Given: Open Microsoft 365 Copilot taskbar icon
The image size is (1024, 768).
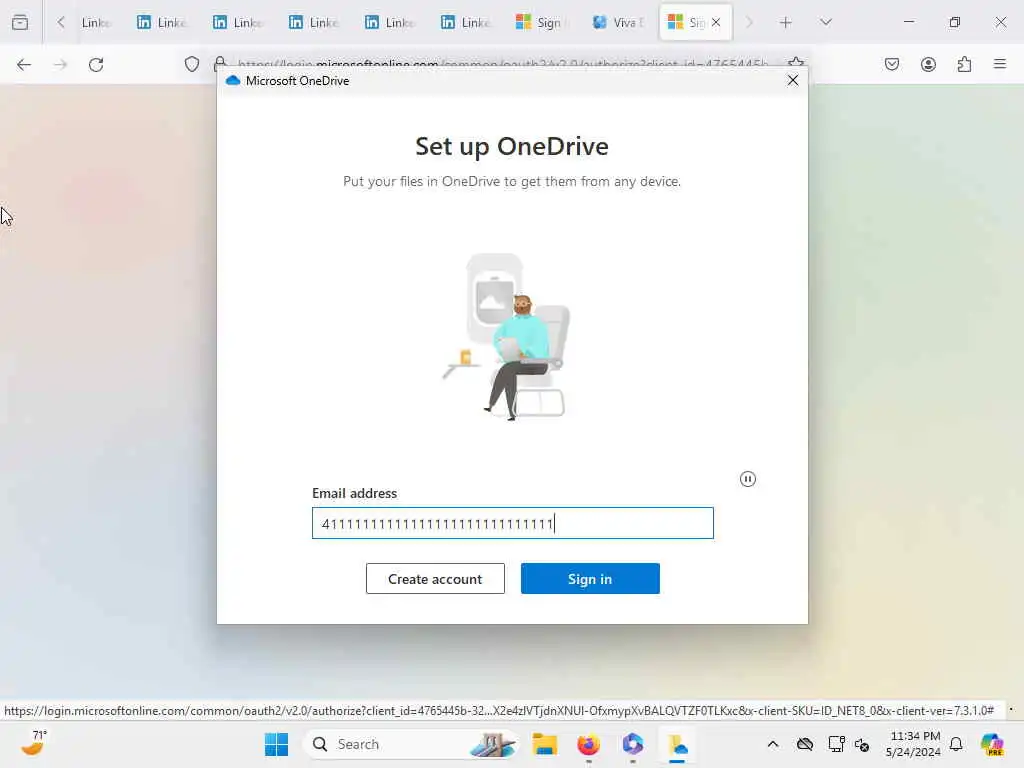Looking at the screenshot, I should [633, 744].
